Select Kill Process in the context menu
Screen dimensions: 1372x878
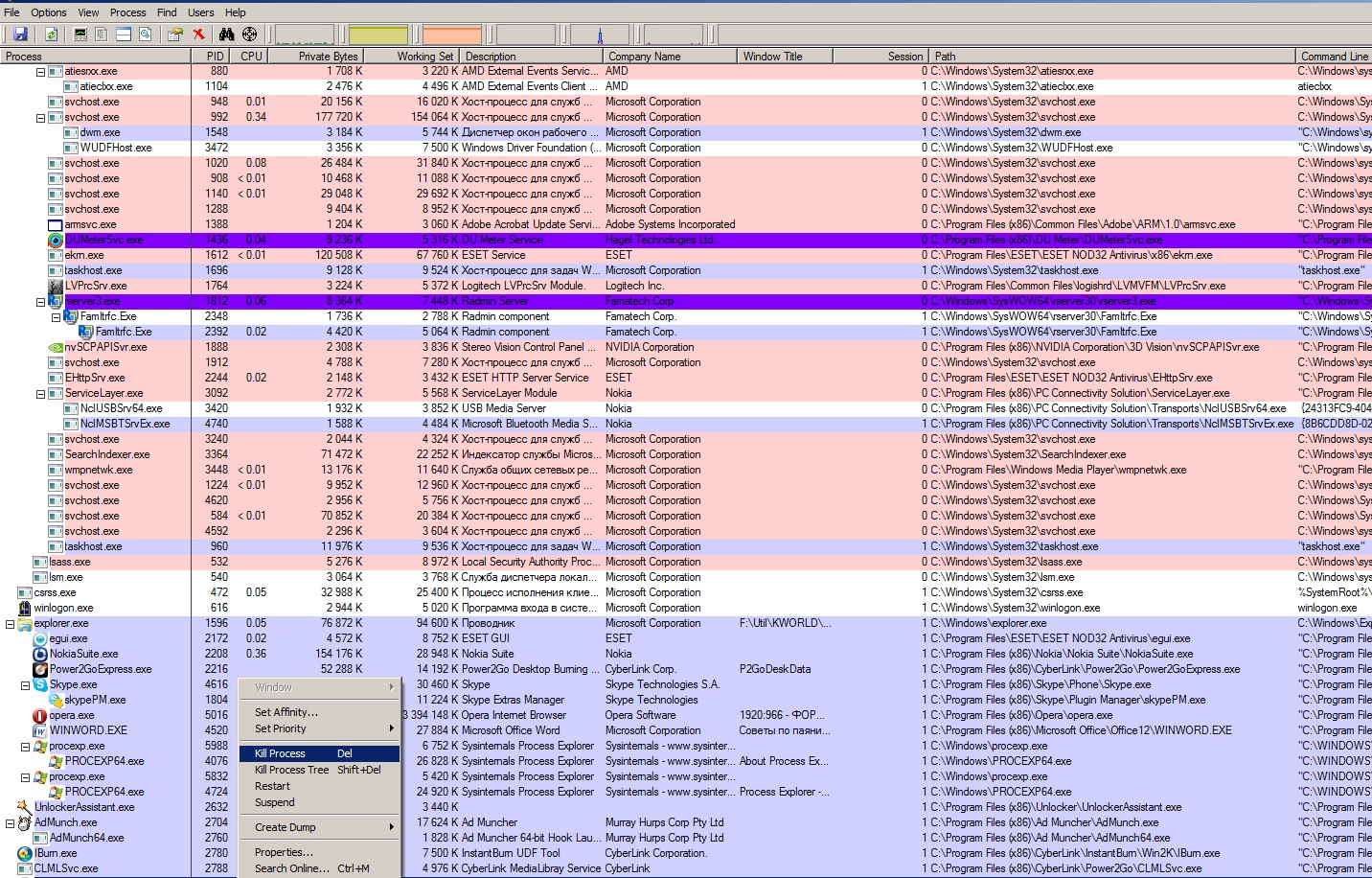319,753
